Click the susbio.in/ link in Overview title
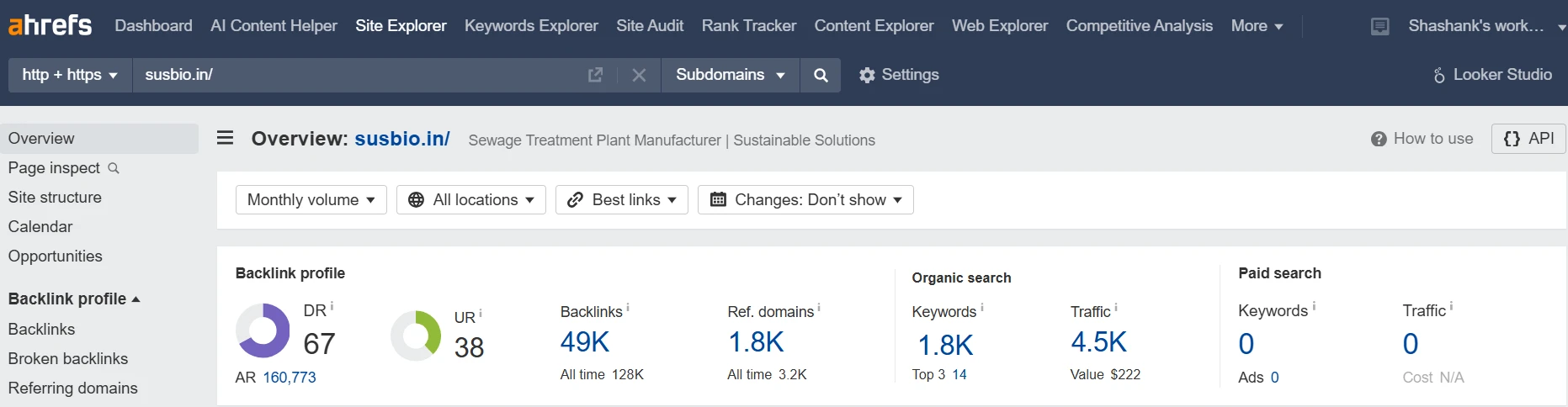The image size is (1568, 407). 402,139
